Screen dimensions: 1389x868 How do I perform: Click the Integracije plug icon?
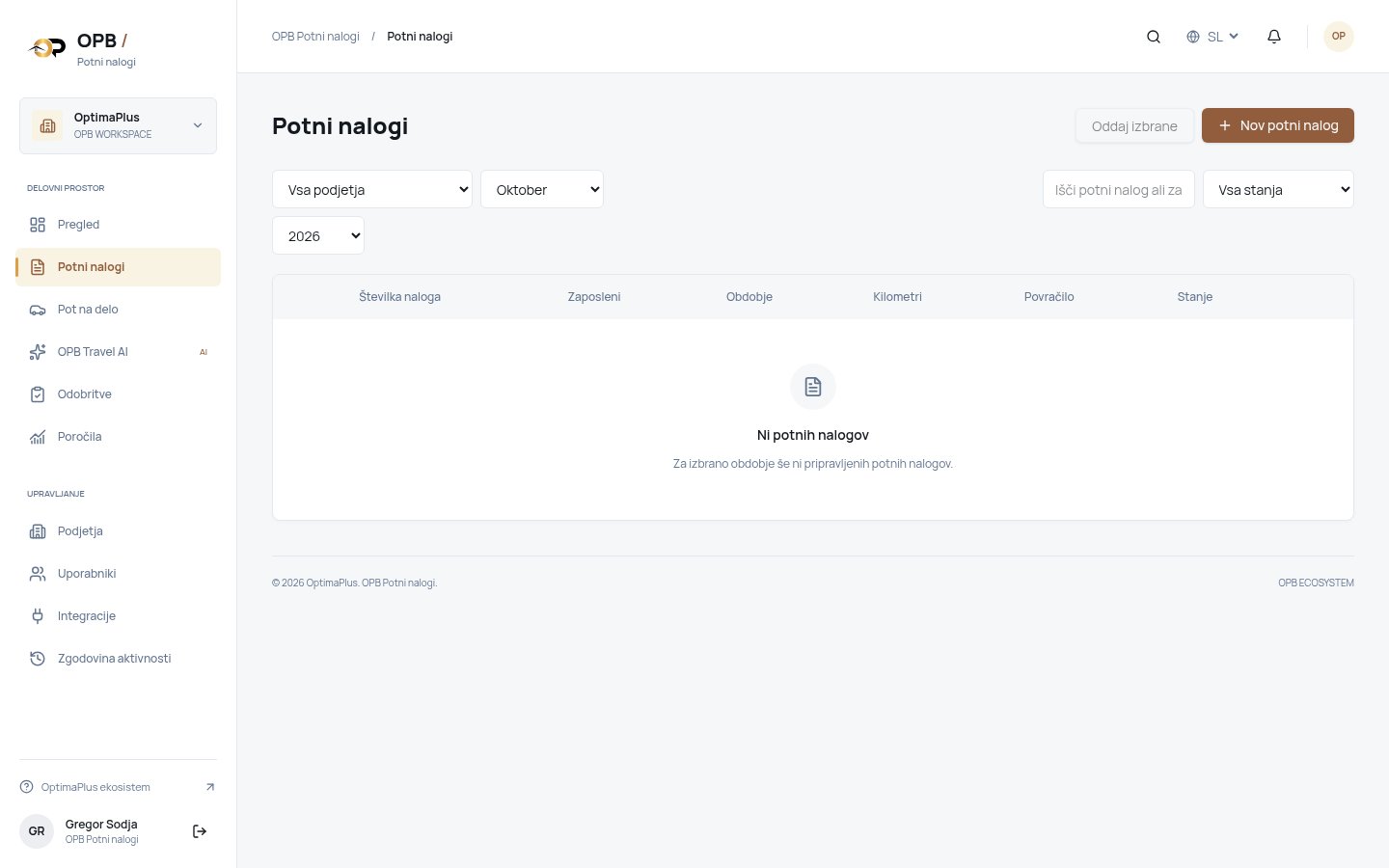tap(38, 616)
